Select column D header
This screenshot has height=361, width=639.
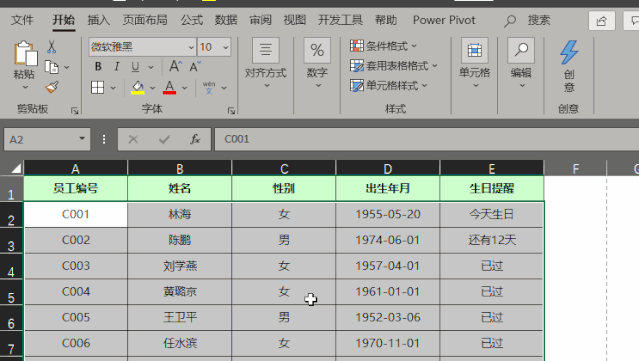(x=388, y=168)
